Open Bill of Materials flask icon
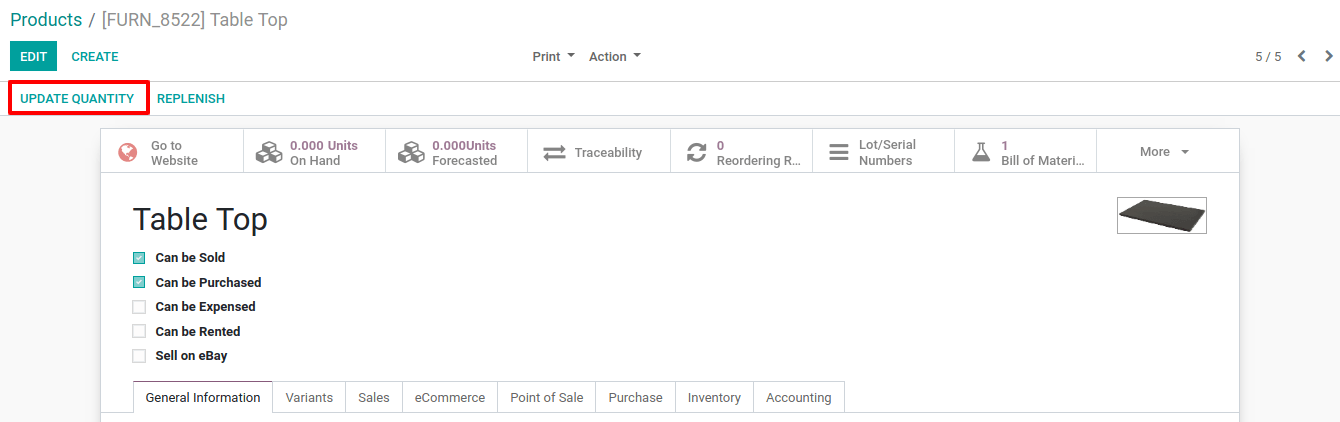 [x=981, y=153]
